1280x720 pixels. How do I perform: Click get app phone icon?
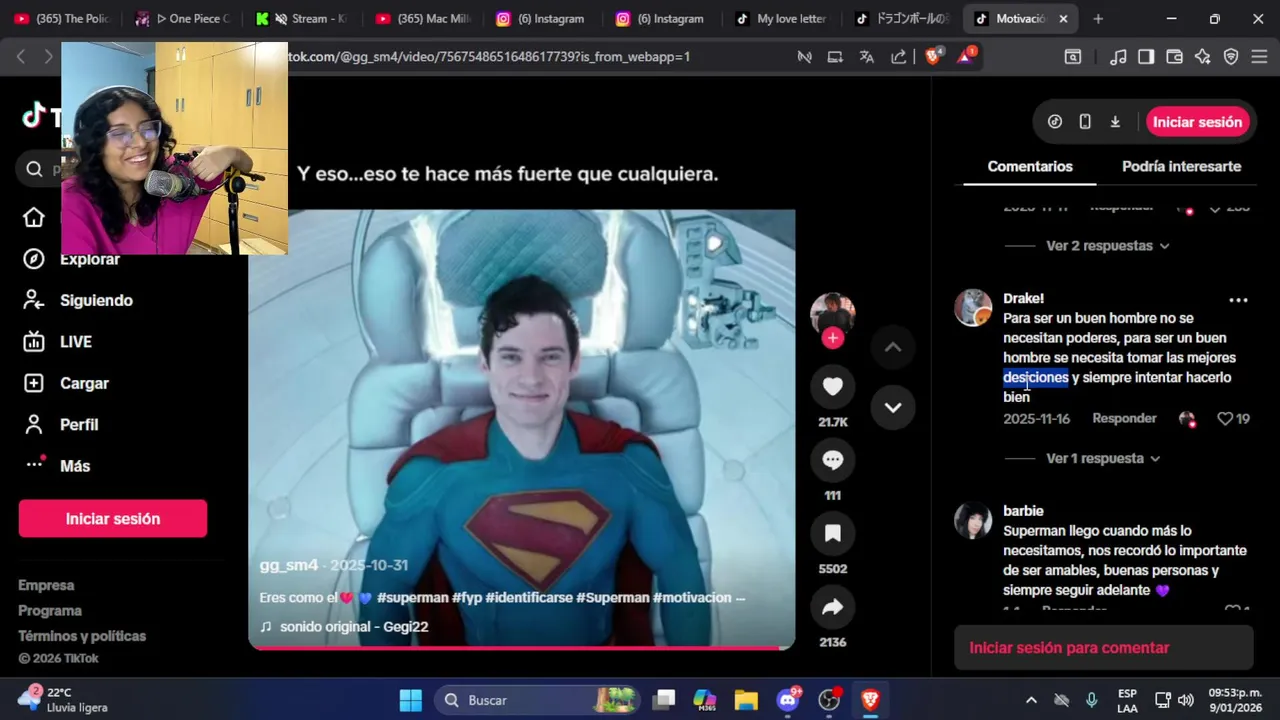click(x=1085, y=122)
